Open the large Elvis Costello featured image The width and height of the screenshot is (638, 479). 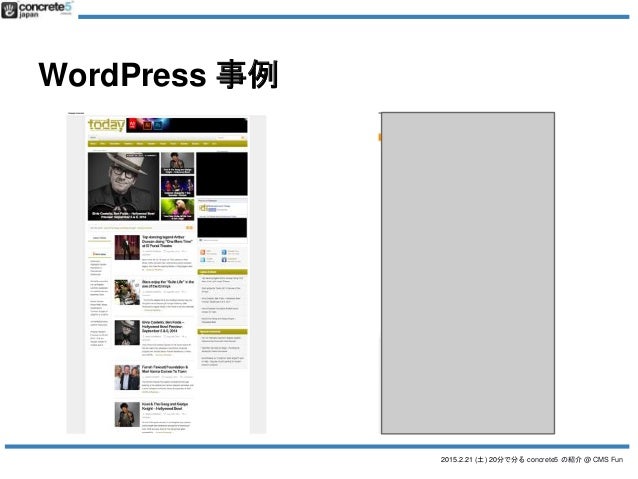[124, 186]
